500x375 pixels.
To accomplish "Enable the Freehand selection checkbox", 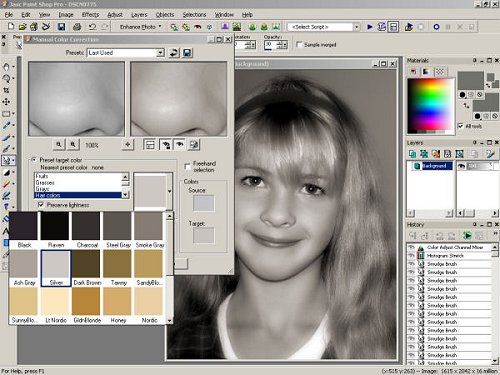I will pos(187,166).
